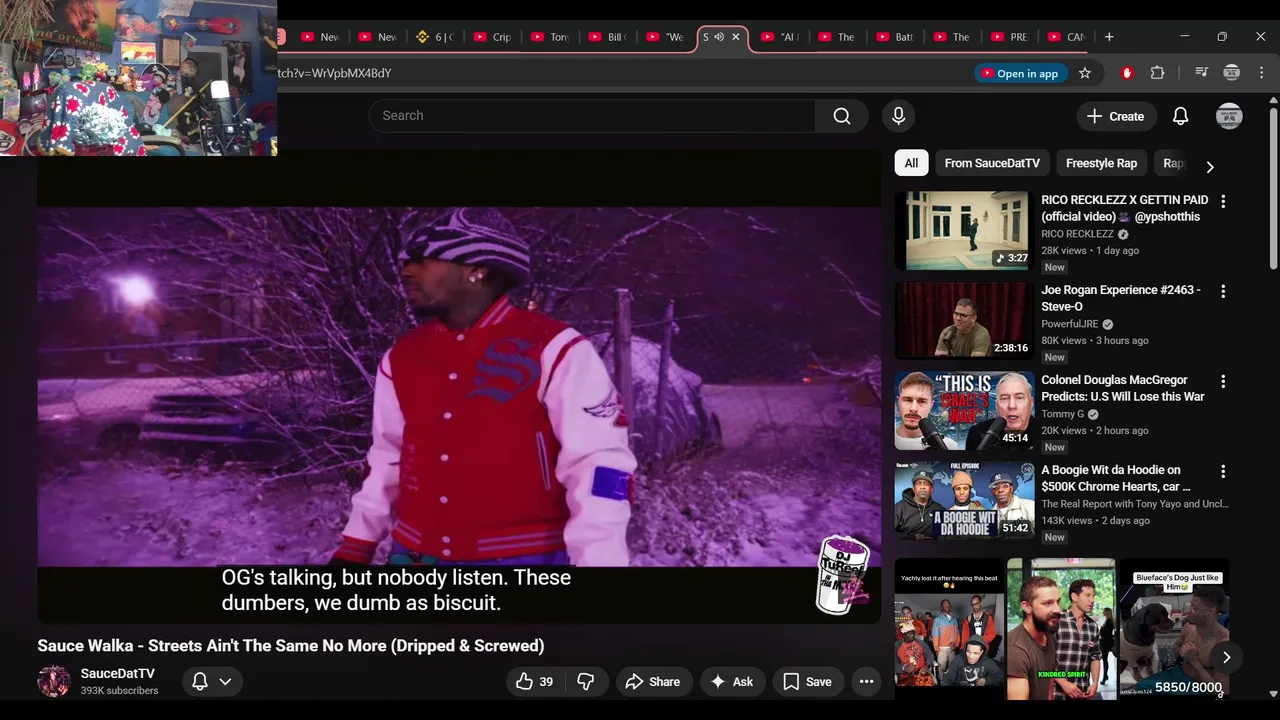Open Tommy G channel link

click(1062, 414)
